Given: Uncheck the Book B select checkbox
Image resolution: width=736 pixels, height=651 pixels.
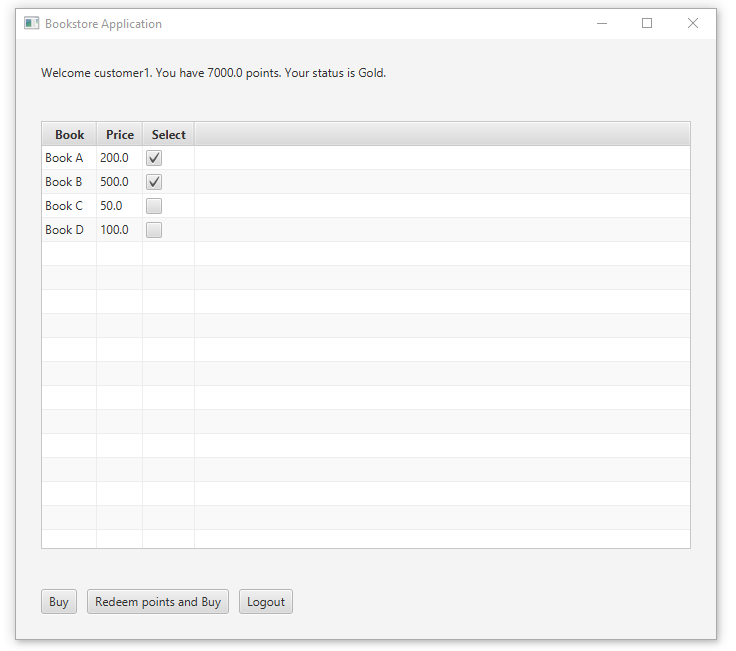Looking at the screenshot, I should 154,182.
